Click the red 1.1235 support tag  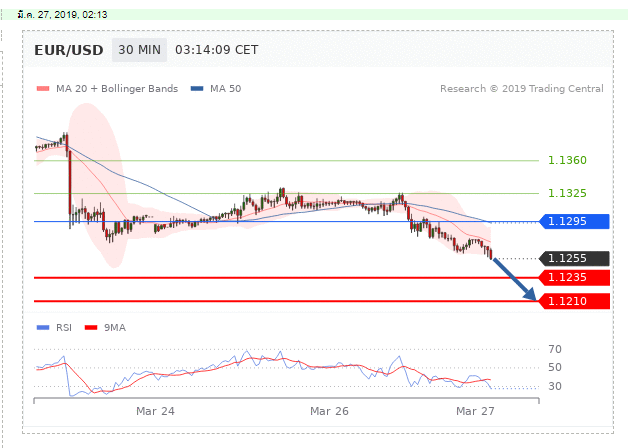(574, 277)
